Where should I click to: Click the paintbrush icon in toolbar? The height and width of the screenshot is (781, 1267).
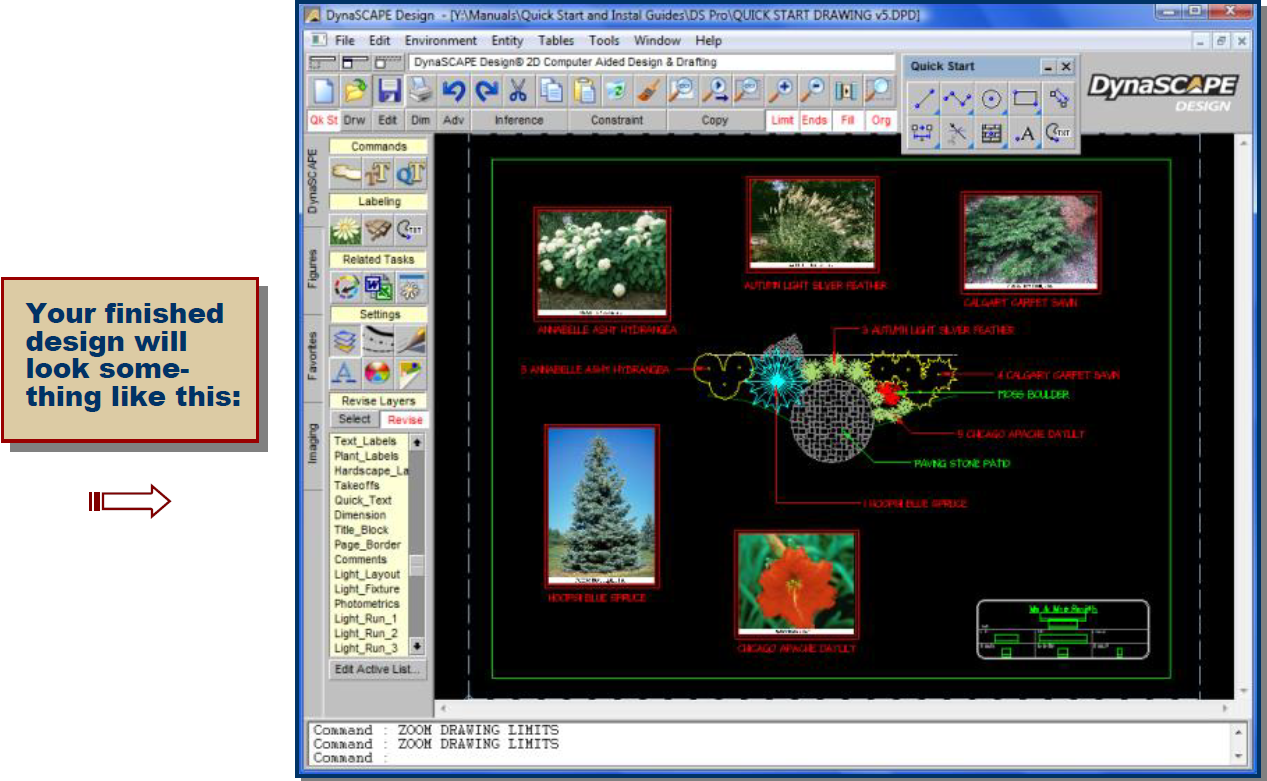tap(648, 91)
